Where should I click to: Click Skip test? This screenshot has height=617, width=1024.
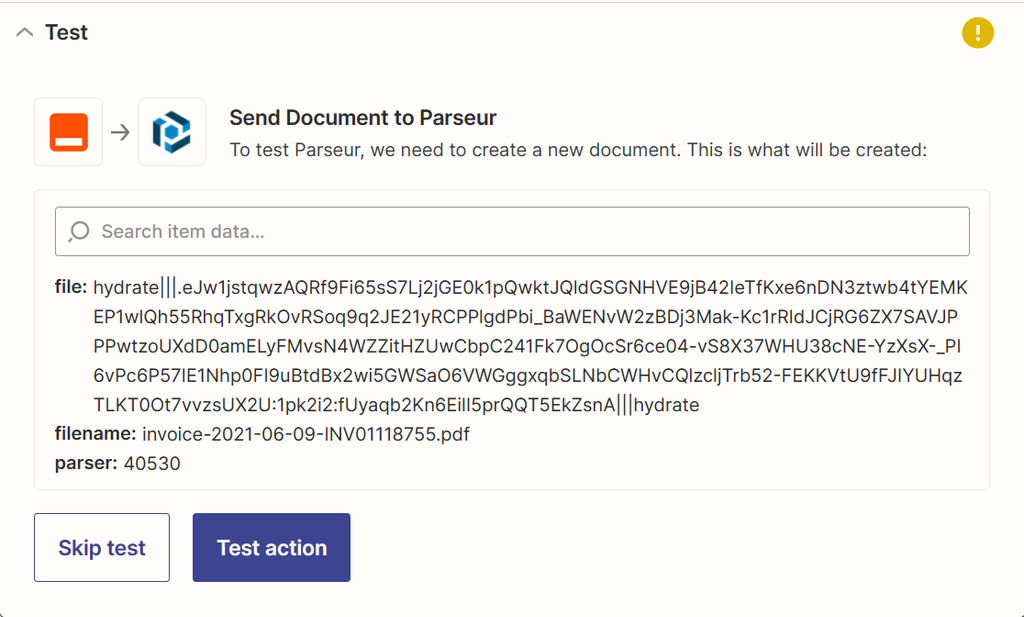pos(101,547)
